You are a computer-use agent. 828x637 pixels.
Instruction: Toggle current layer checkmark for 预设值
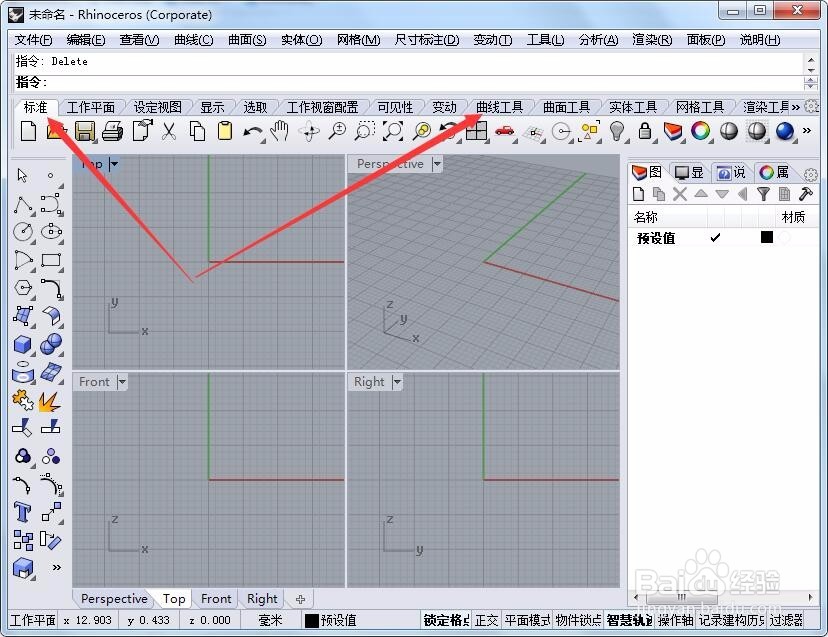[715, 238]
